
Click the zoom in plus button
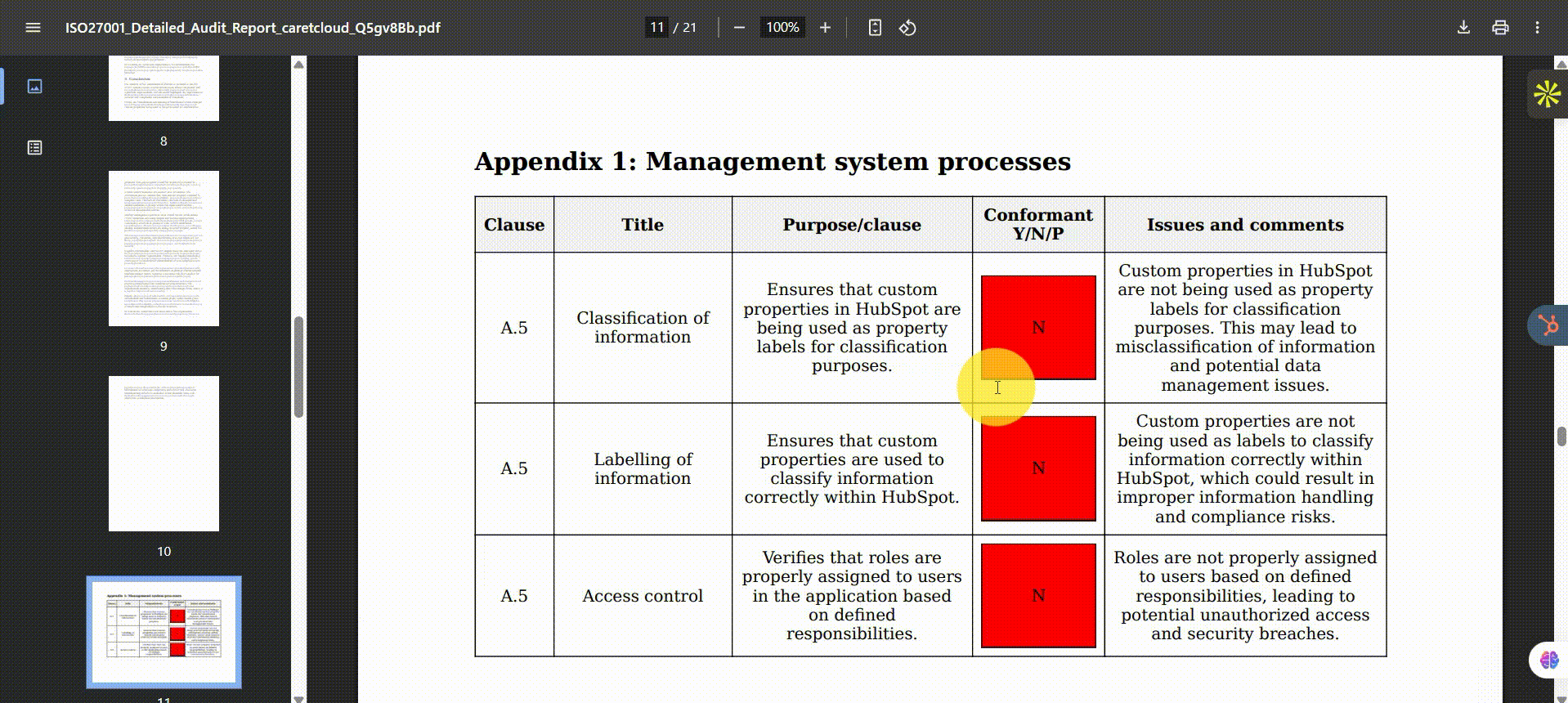(825, 28)
